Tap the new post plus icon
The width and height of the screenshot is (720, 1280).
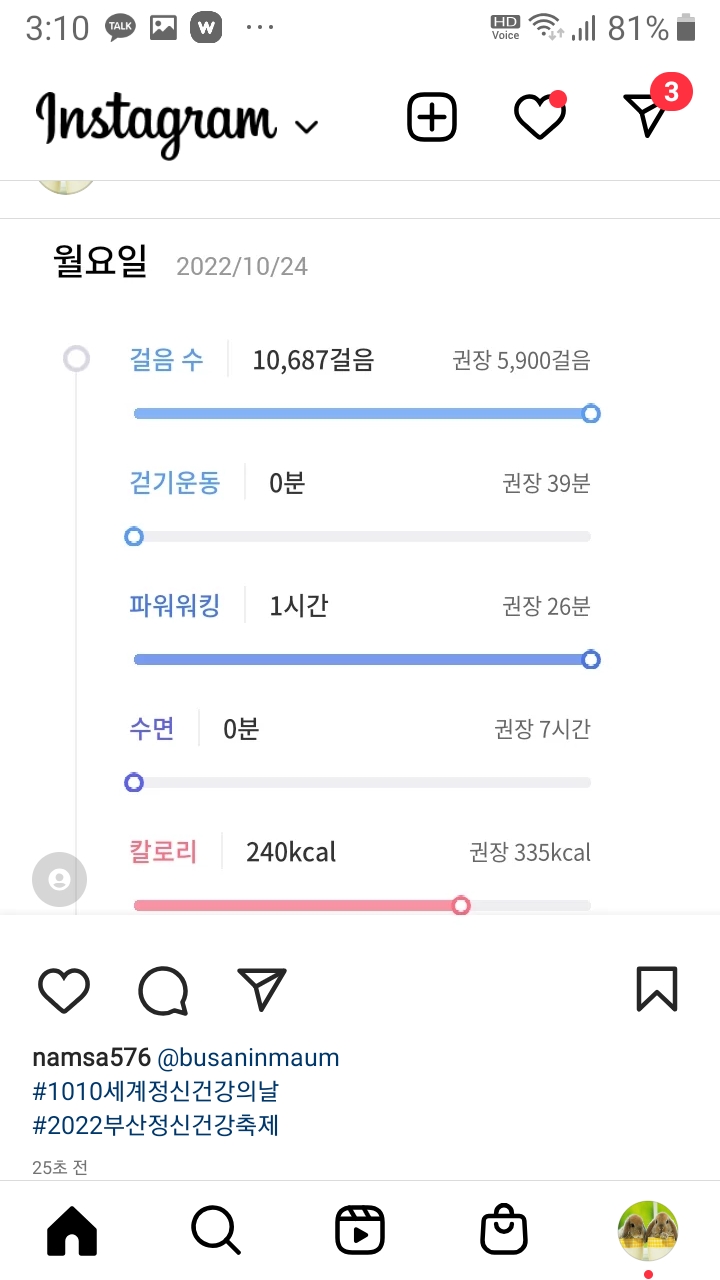[432, 118]
